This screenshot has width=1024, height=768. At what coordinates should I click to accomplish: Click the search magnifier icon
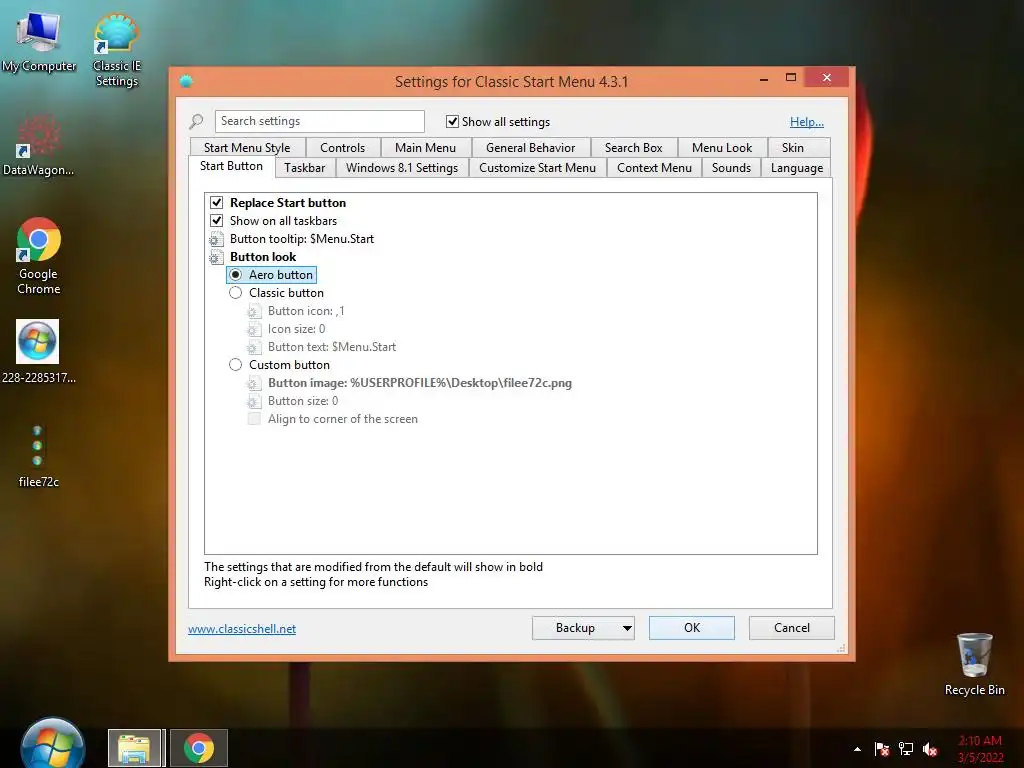[196, 121]
